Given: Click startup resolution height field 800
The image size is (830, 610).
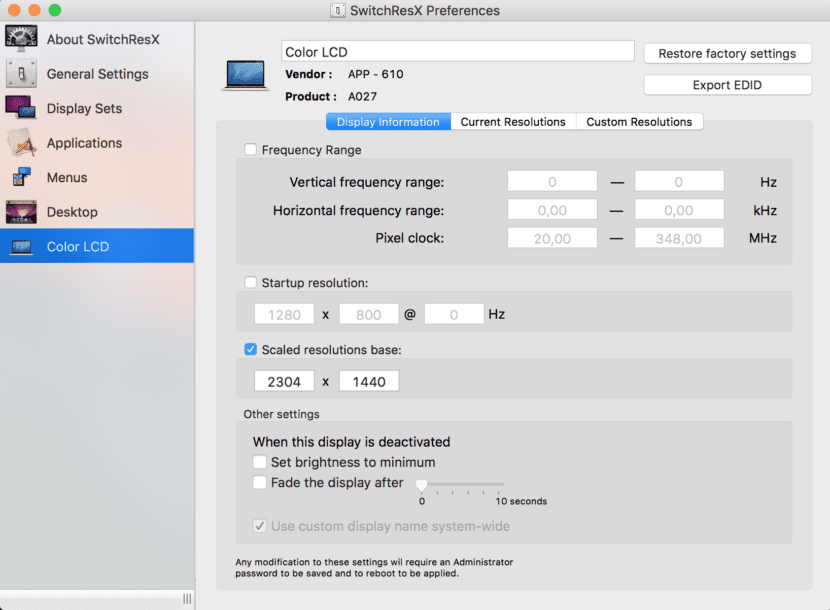Looking at the screenshot, I should [x=369, y=315].
